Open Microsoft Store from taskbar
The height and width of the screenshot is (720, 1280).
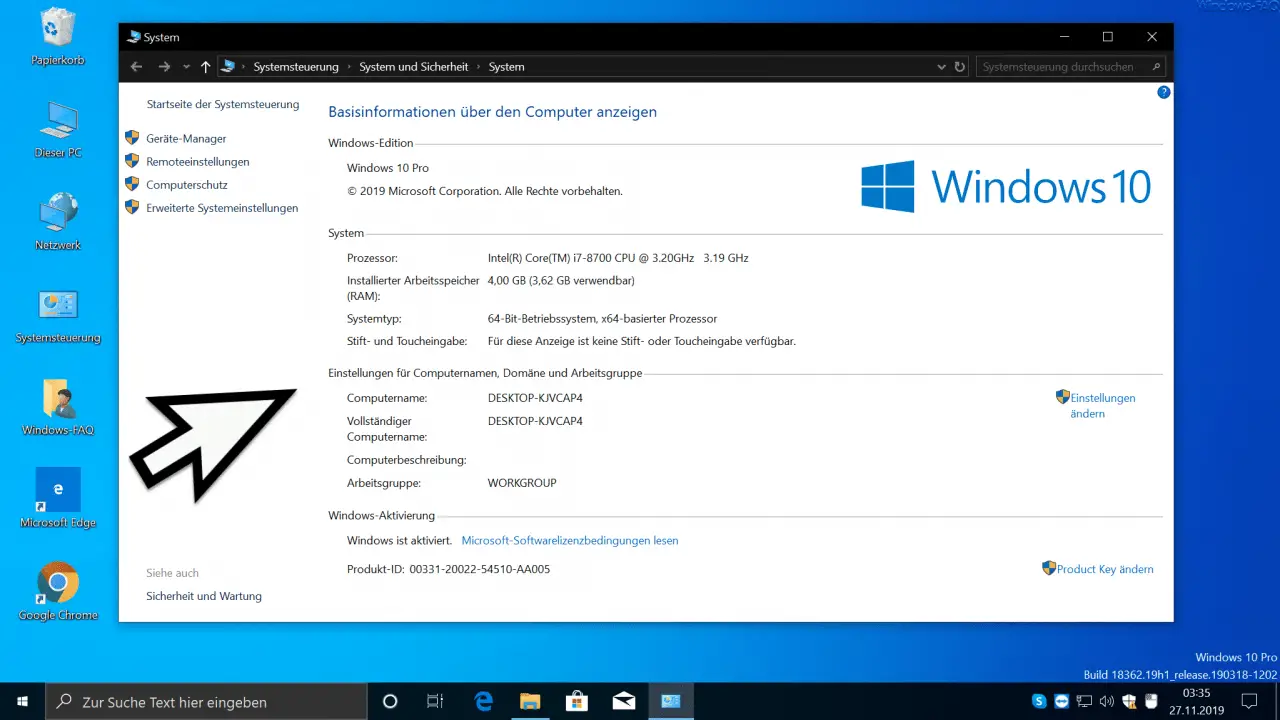pyautogui.click(x=577, y=701)
